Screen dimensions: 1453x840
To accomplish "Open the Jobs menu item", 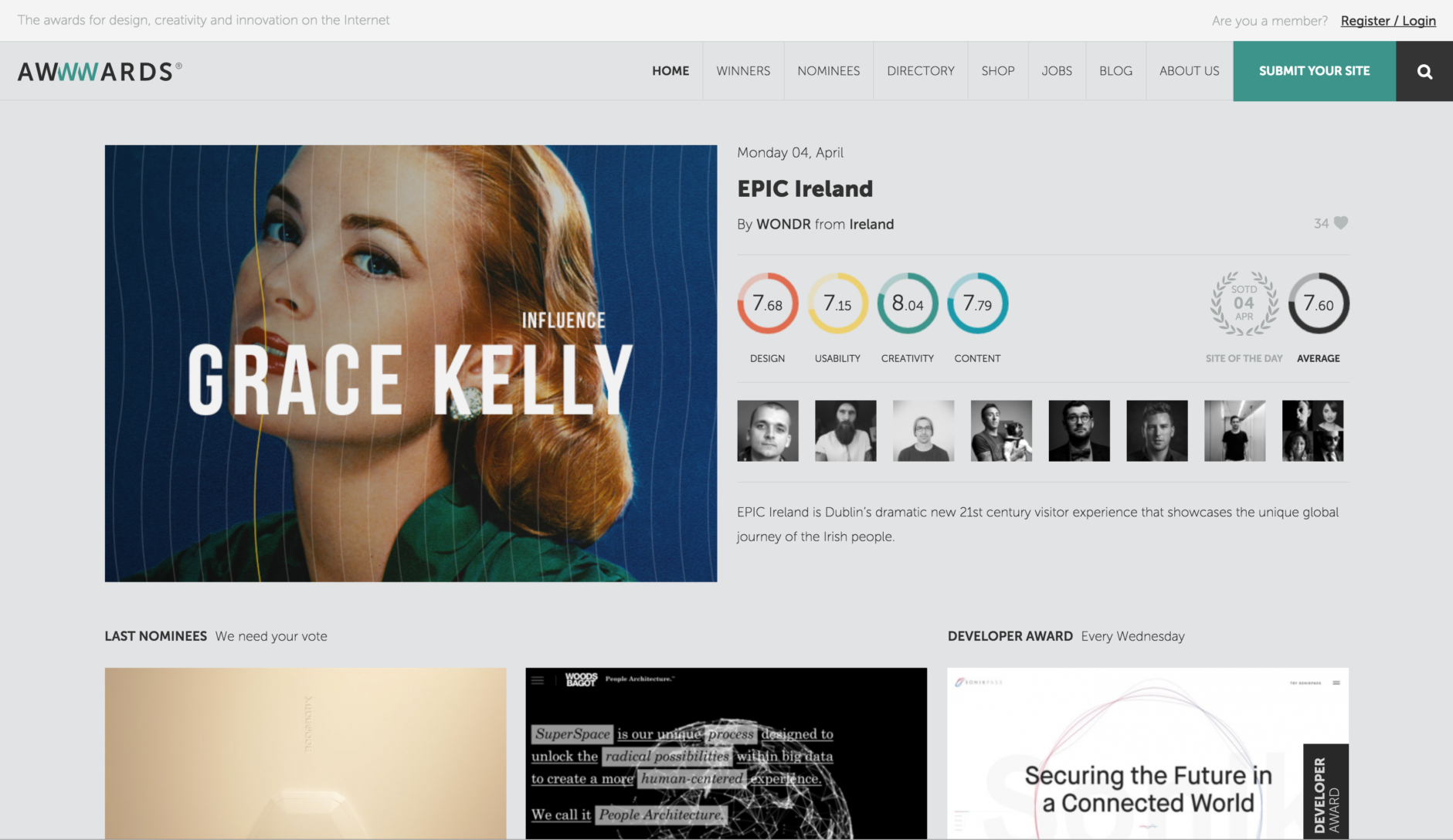I will (x=1057, y=71).
